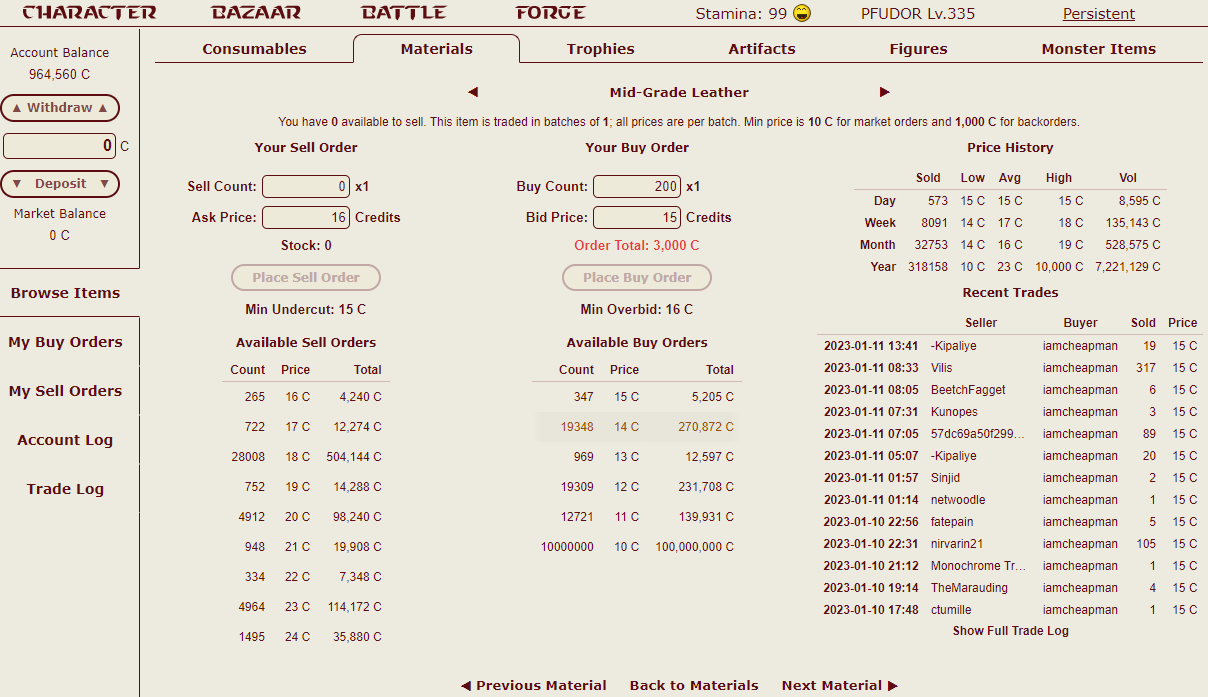Open Browse Items in sidebar
The width and height of the screenshot is (1208, 697).
(x=65, y=293)
